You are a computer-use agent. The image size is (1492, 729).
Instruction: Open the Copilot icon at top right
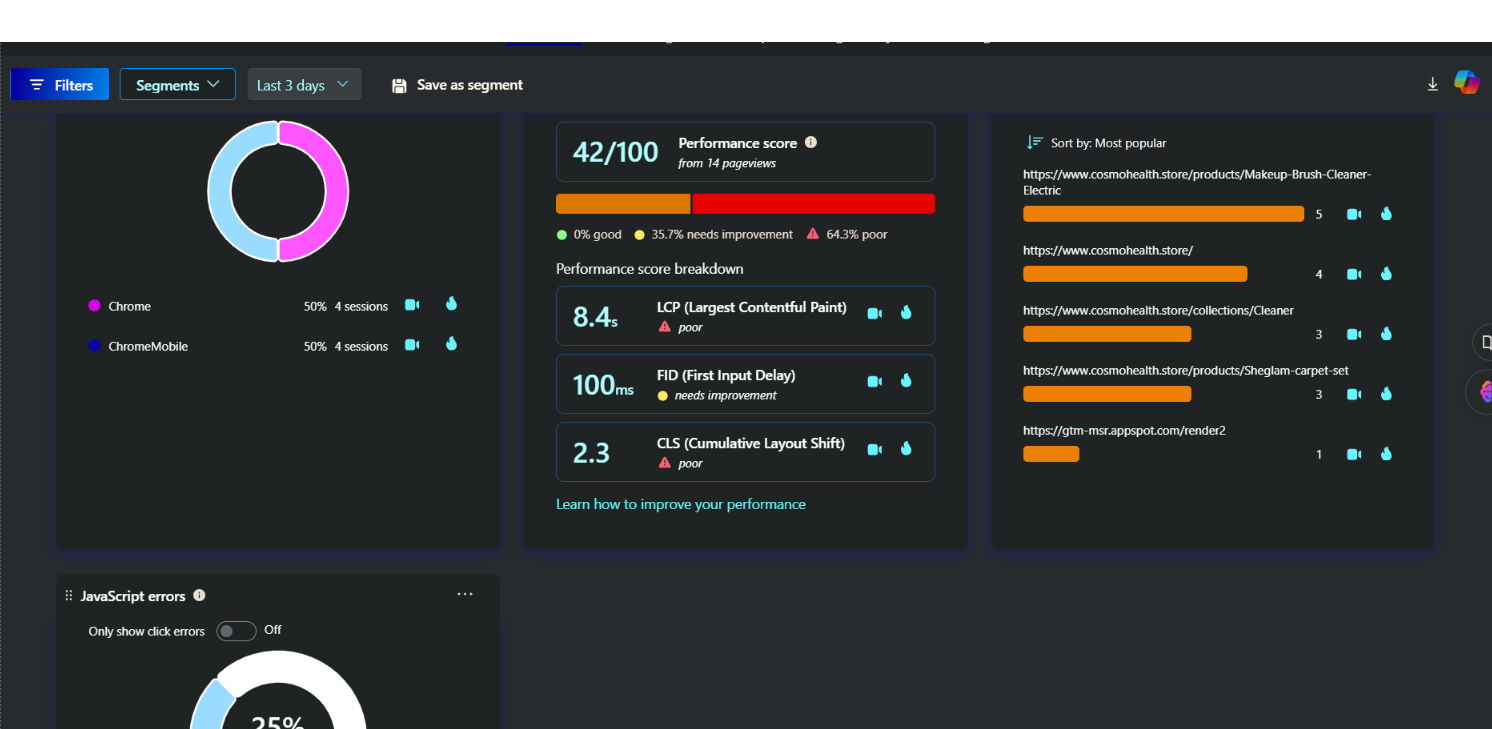click(x=1467, y=82)
